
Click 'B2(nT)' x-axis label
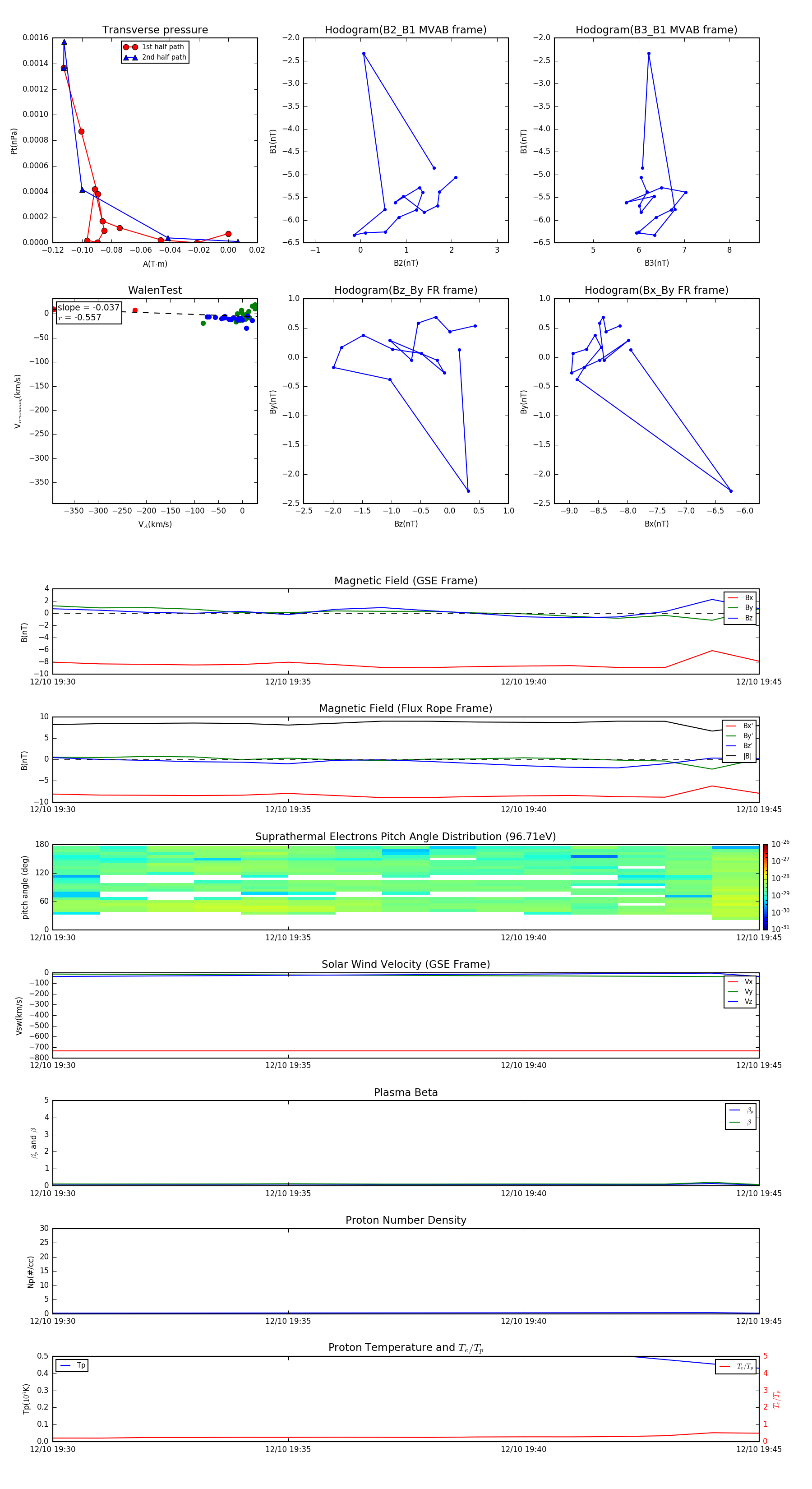pos(406,263)
